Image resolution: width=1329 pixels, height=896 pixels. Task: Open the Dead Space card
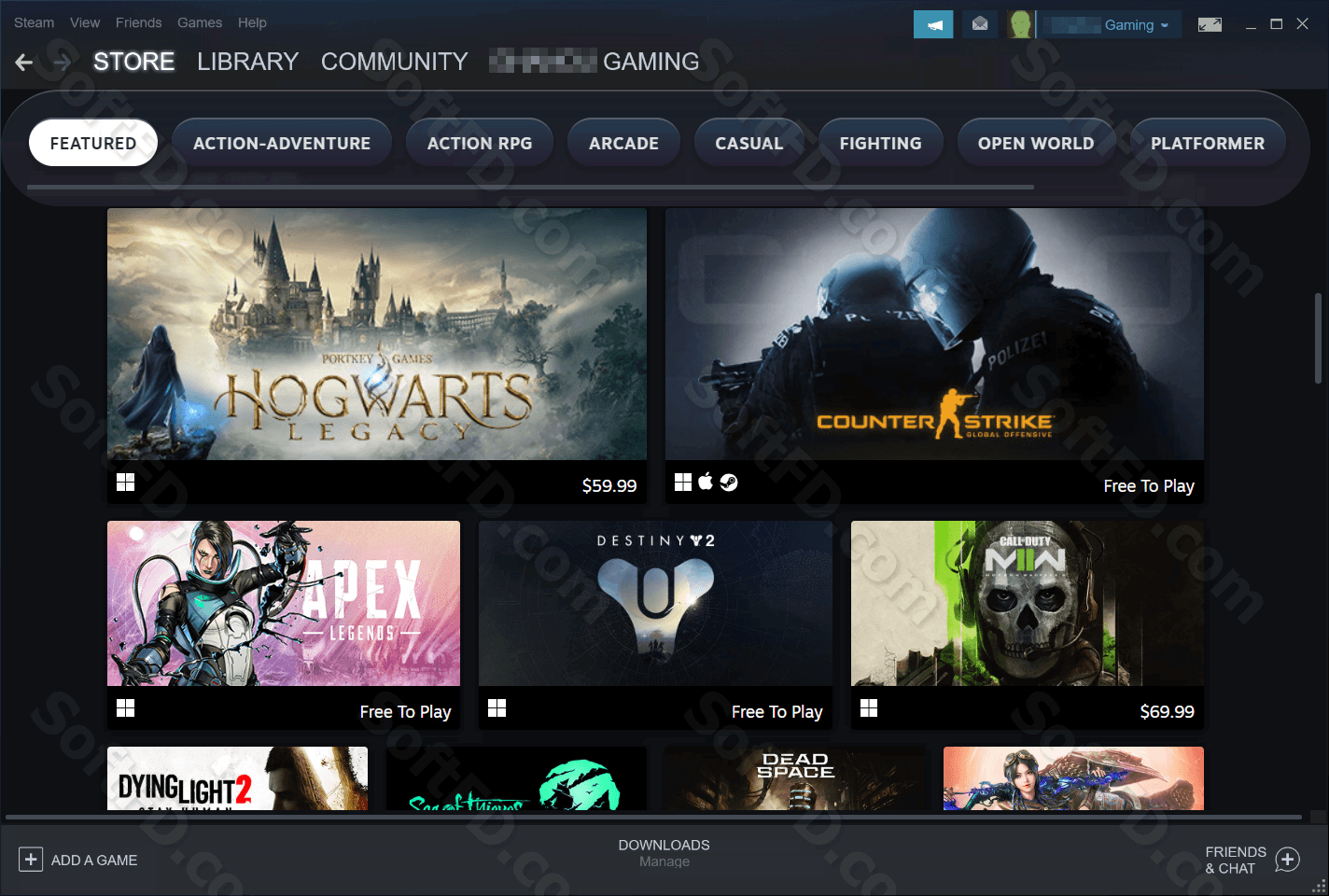[795, 778]
